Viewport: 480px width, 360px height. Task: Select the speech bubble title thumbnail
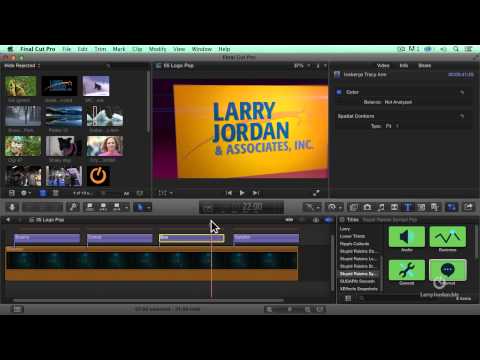pyautogui.click(x=448, y=270)
